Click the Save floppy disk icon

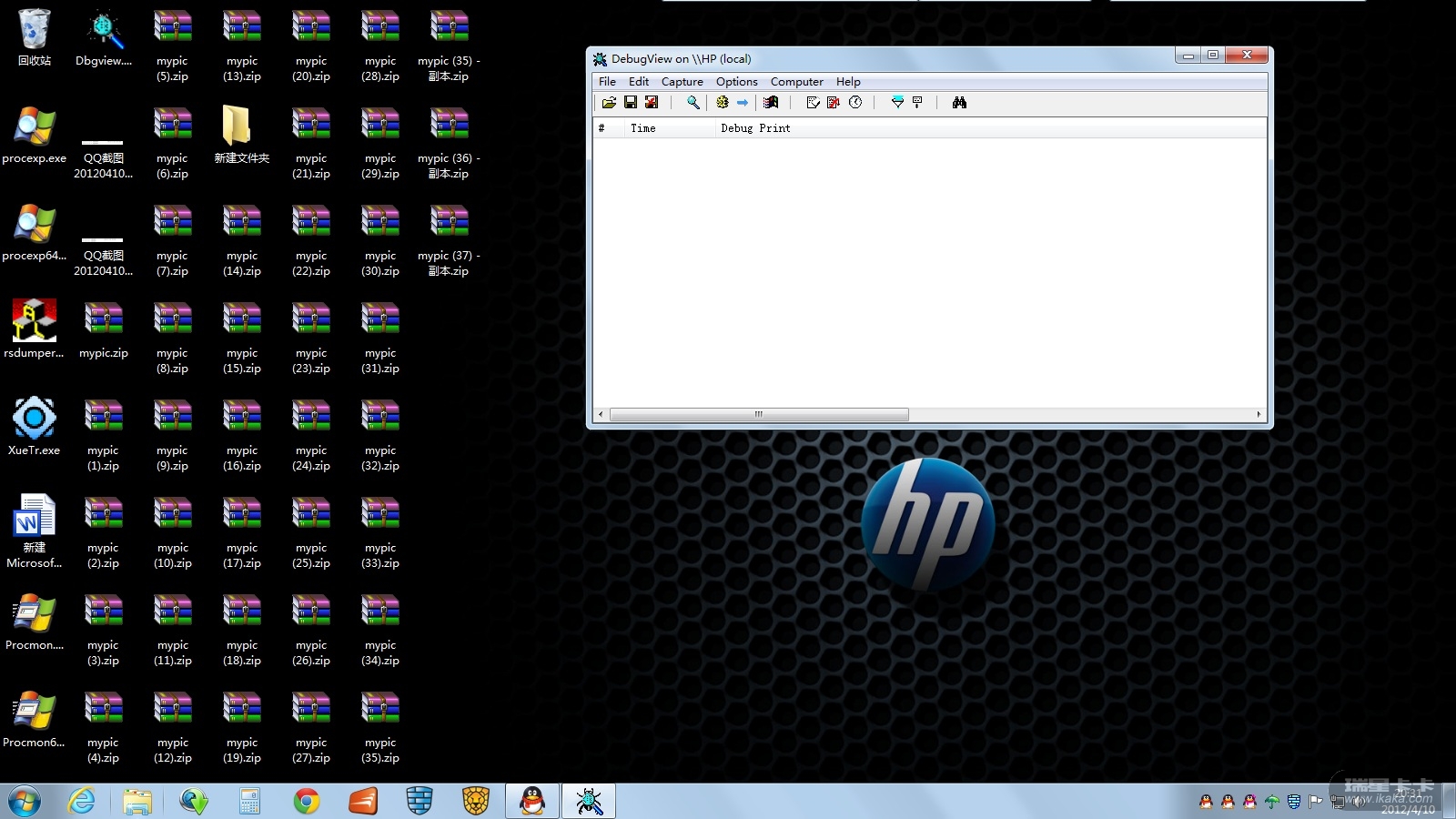tap(631, 103)
